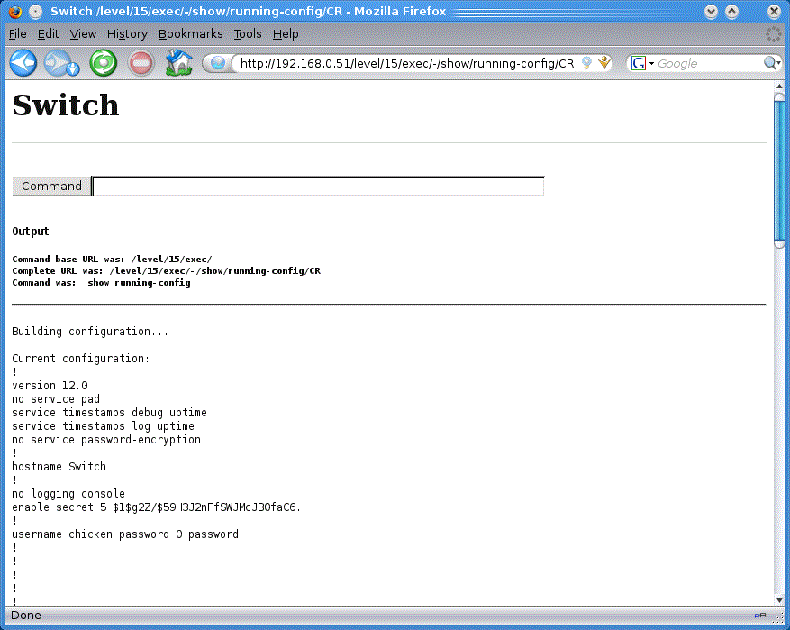Open the Tools menu
The height and width of the screenshot is (630, 790).
tap(247, 34)
